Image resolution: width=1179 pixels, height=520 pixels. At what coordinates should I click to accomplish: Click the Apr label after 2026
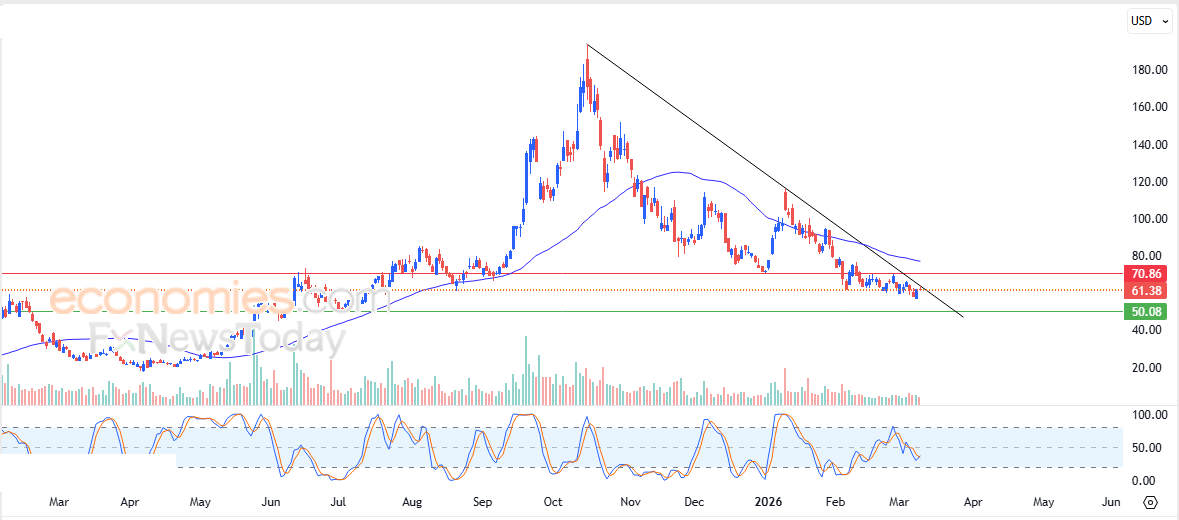(x=973, y=501)
